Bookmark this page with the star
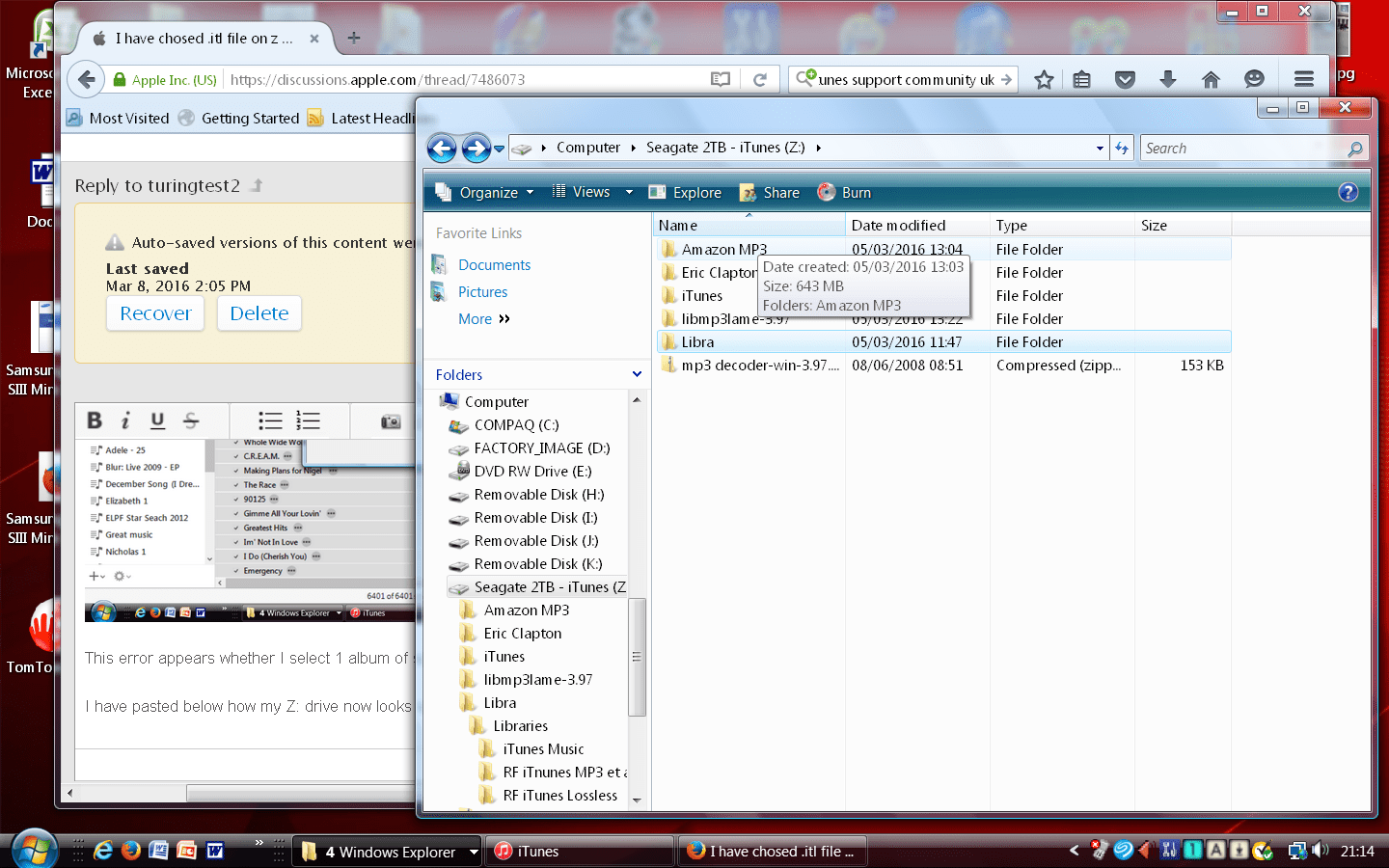1389x868 pixels. tap(1044, 79)
